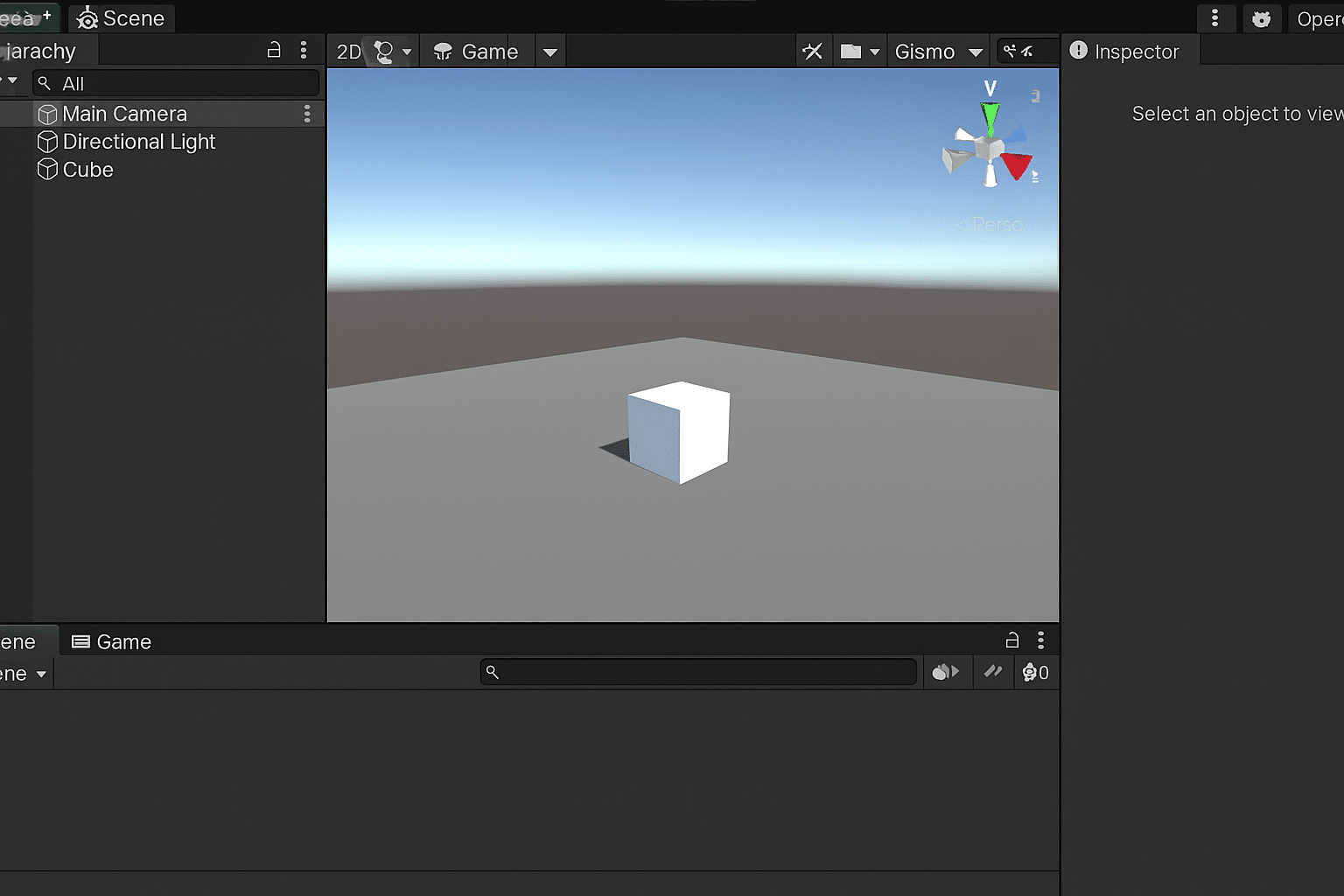Click the search field in the Game panel
Screen dimensions: 1344x896
[697, 671]
